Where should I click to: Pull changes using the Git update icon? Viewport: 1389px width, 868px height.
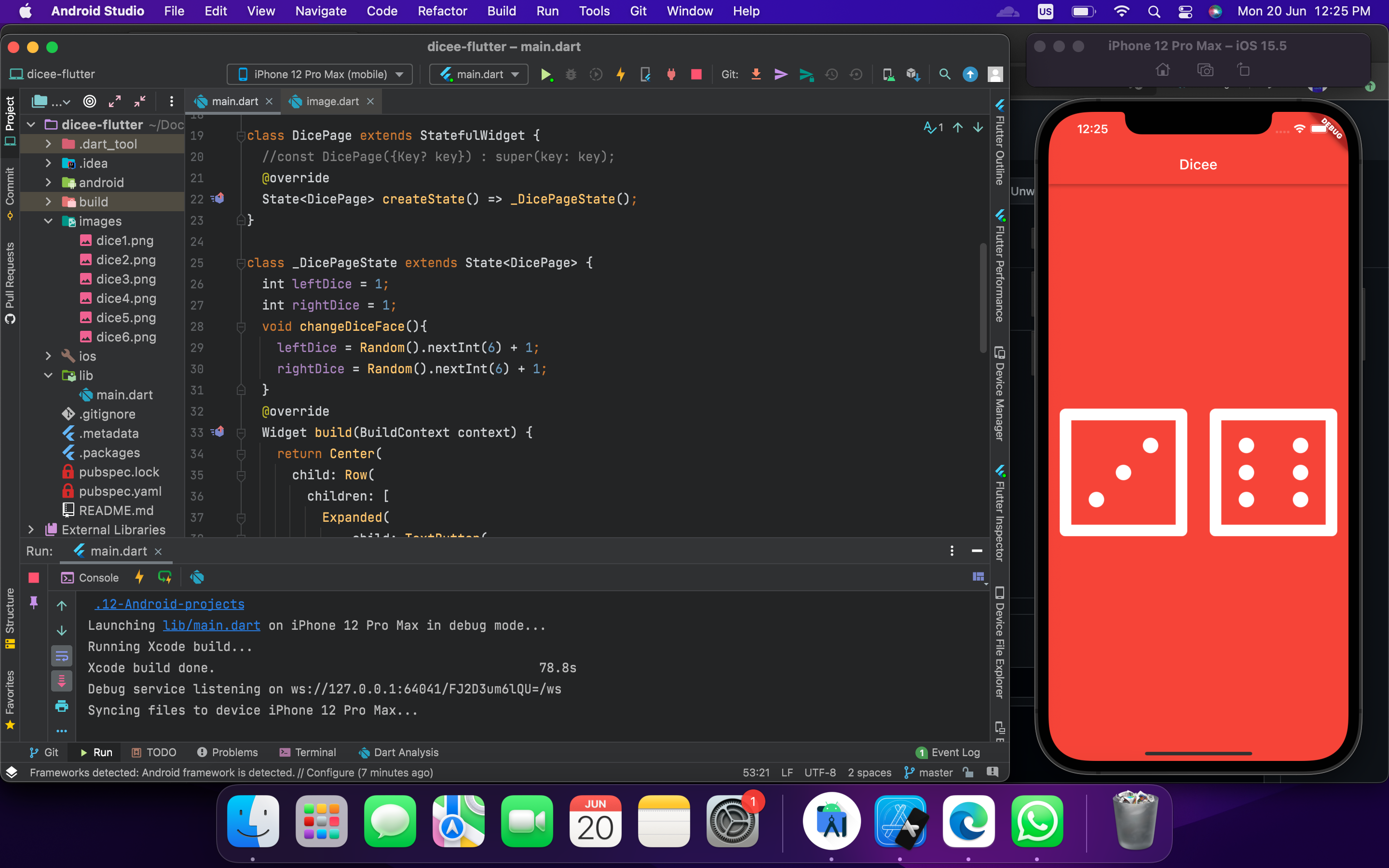[x=756, y=74]
